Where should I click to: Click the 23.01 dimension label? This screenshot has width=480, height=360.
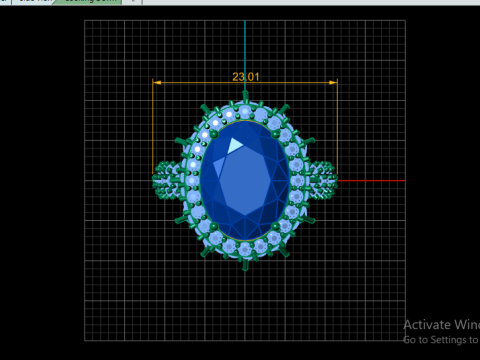(246, 77)
